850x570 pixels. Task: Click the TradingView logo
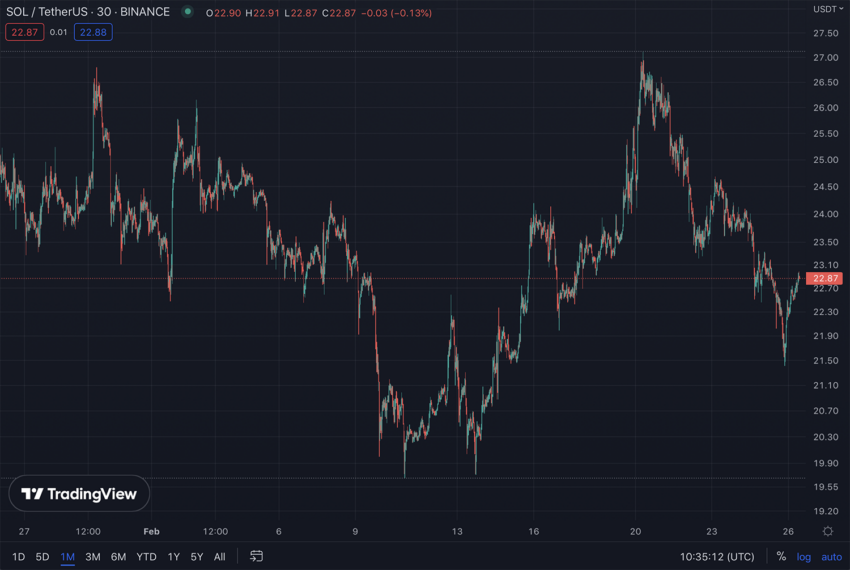point(80,494)
